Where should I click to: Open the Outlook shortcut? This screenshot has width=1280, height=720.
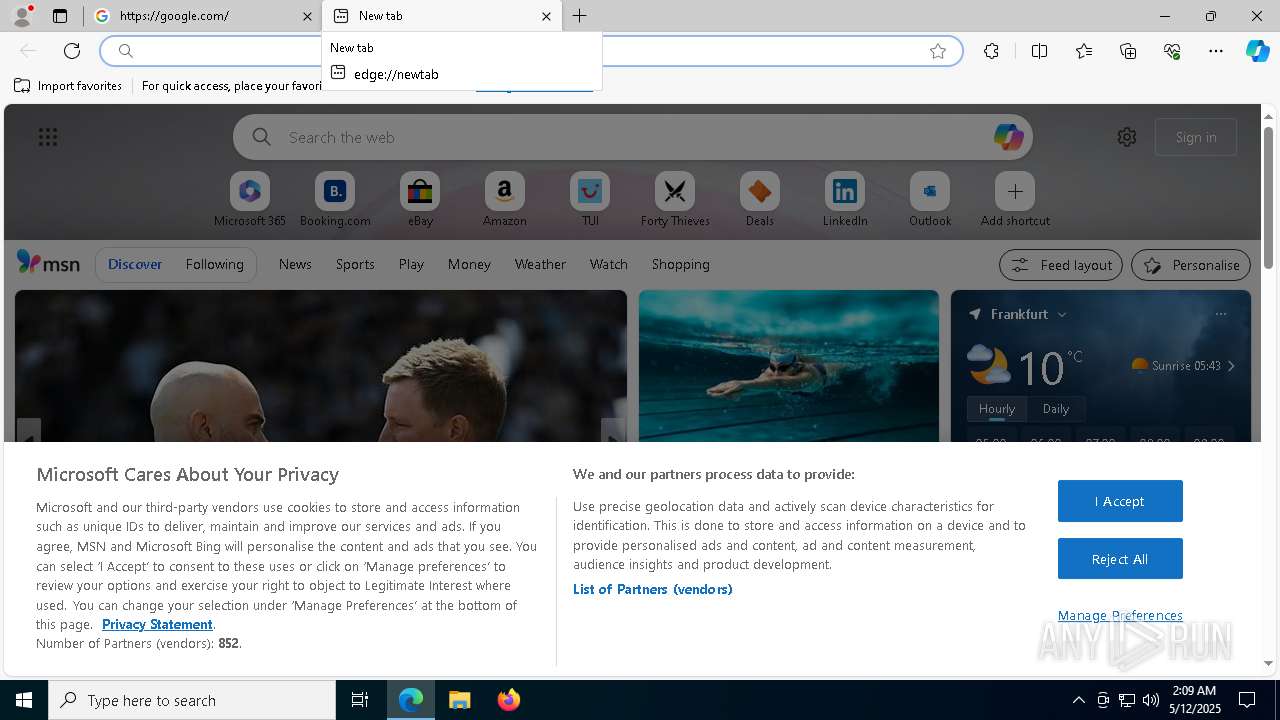pos(930,199)
